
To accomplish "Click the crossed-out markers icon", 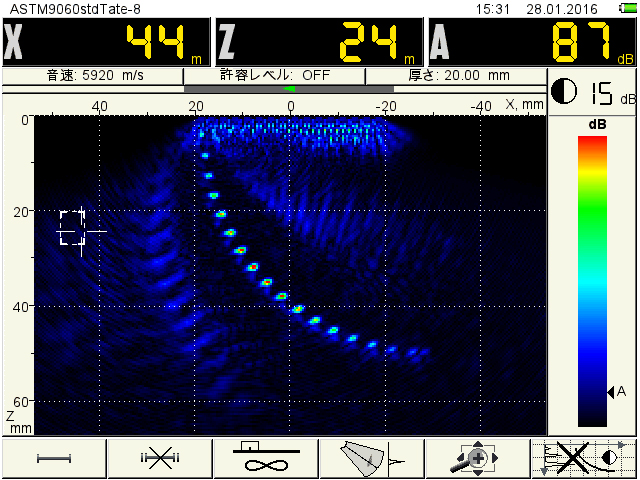I will (x=160, y=458).
